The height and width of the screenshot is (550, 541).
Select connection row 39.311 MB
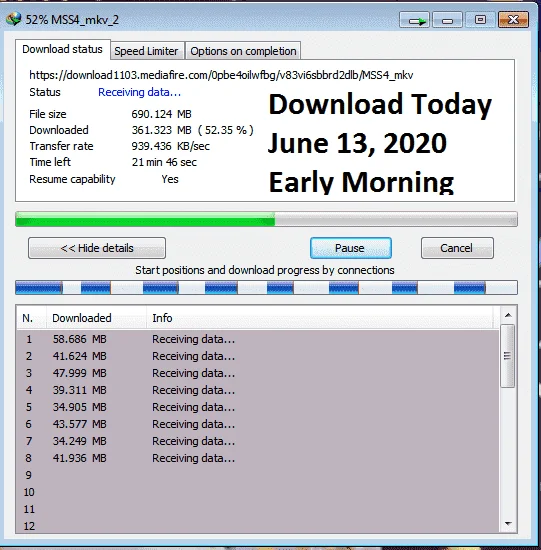tap(258, 390)
